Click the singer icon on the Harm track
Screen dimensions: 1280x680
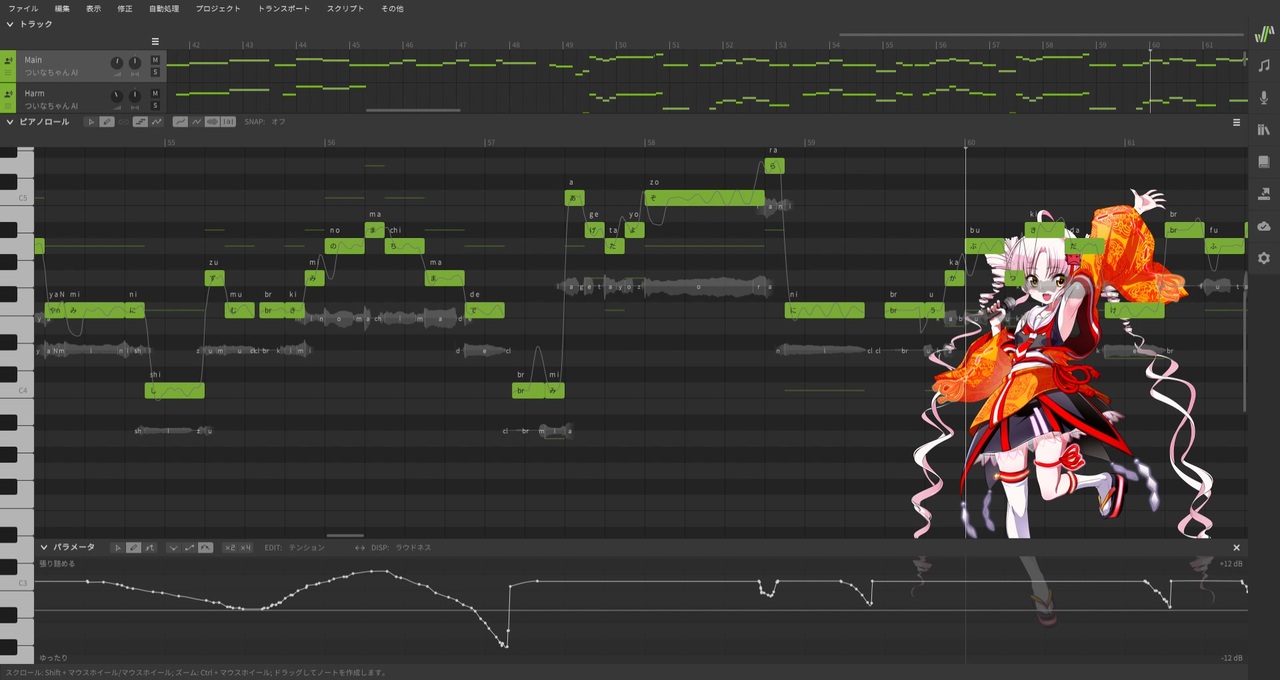[x=8, y=94]
